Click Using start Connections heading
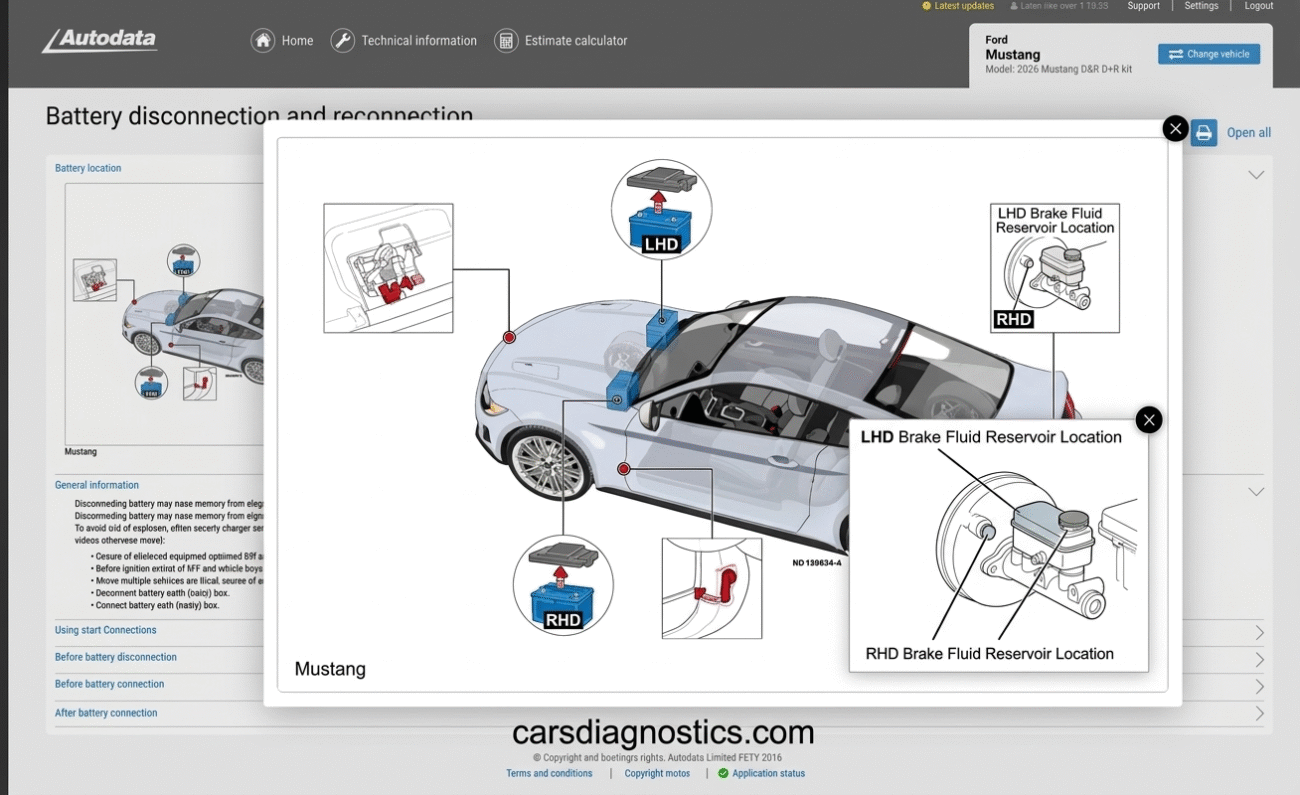The width and height of the screenshot is (1300, 795). point(106,630)
